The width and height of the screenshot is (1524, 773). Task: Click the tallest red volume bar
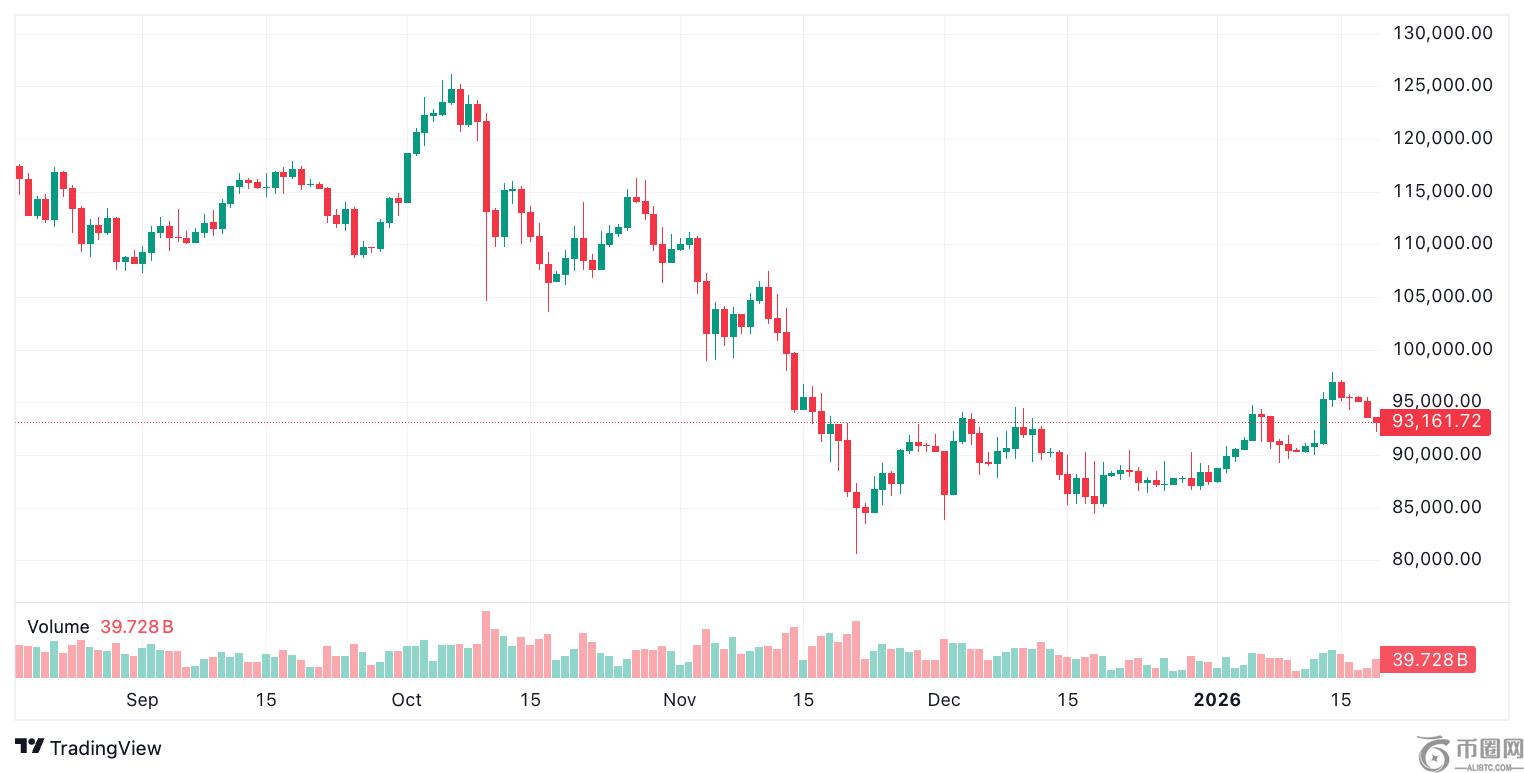[486, 645]
